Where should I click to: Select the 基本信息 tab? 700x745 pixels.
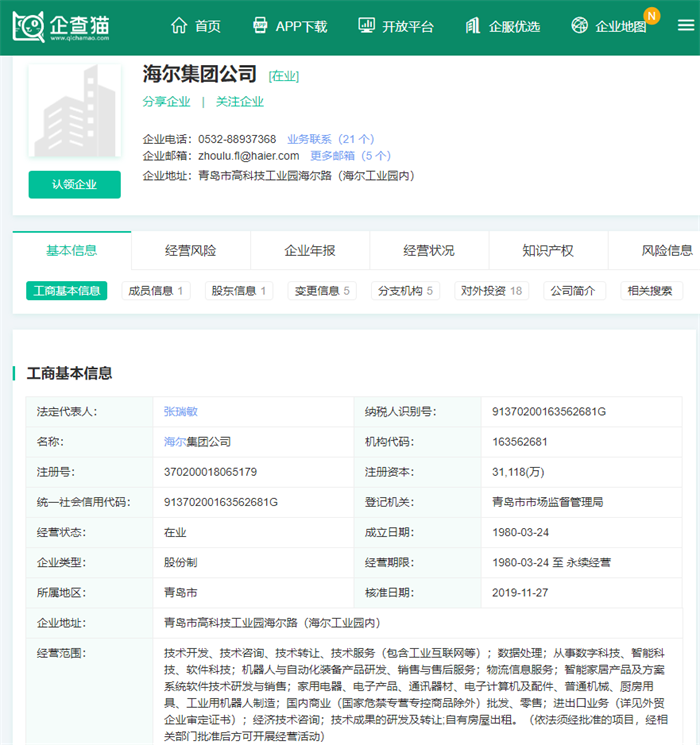(72, 250)
